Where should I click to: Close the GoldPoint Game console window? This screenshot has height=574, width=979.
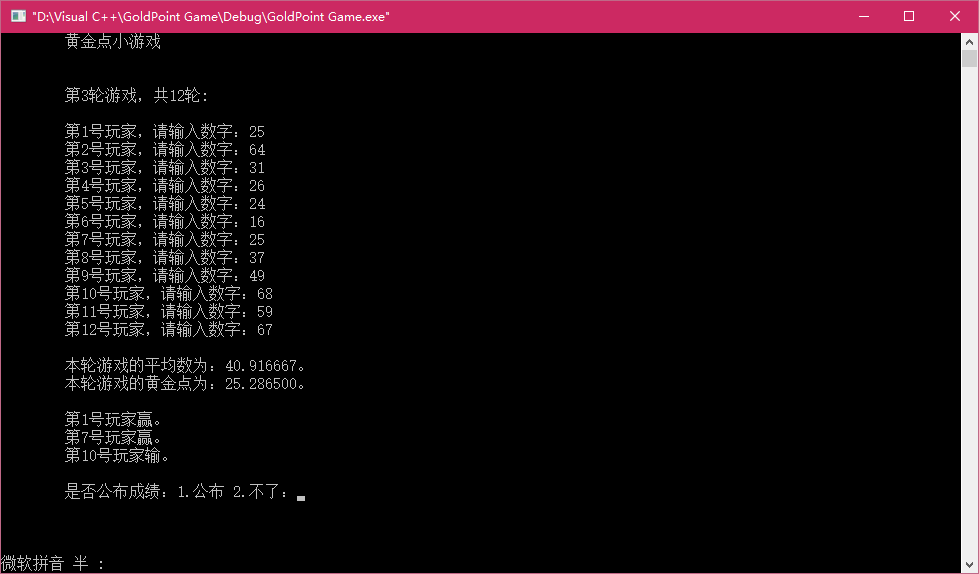coord(955,16)
